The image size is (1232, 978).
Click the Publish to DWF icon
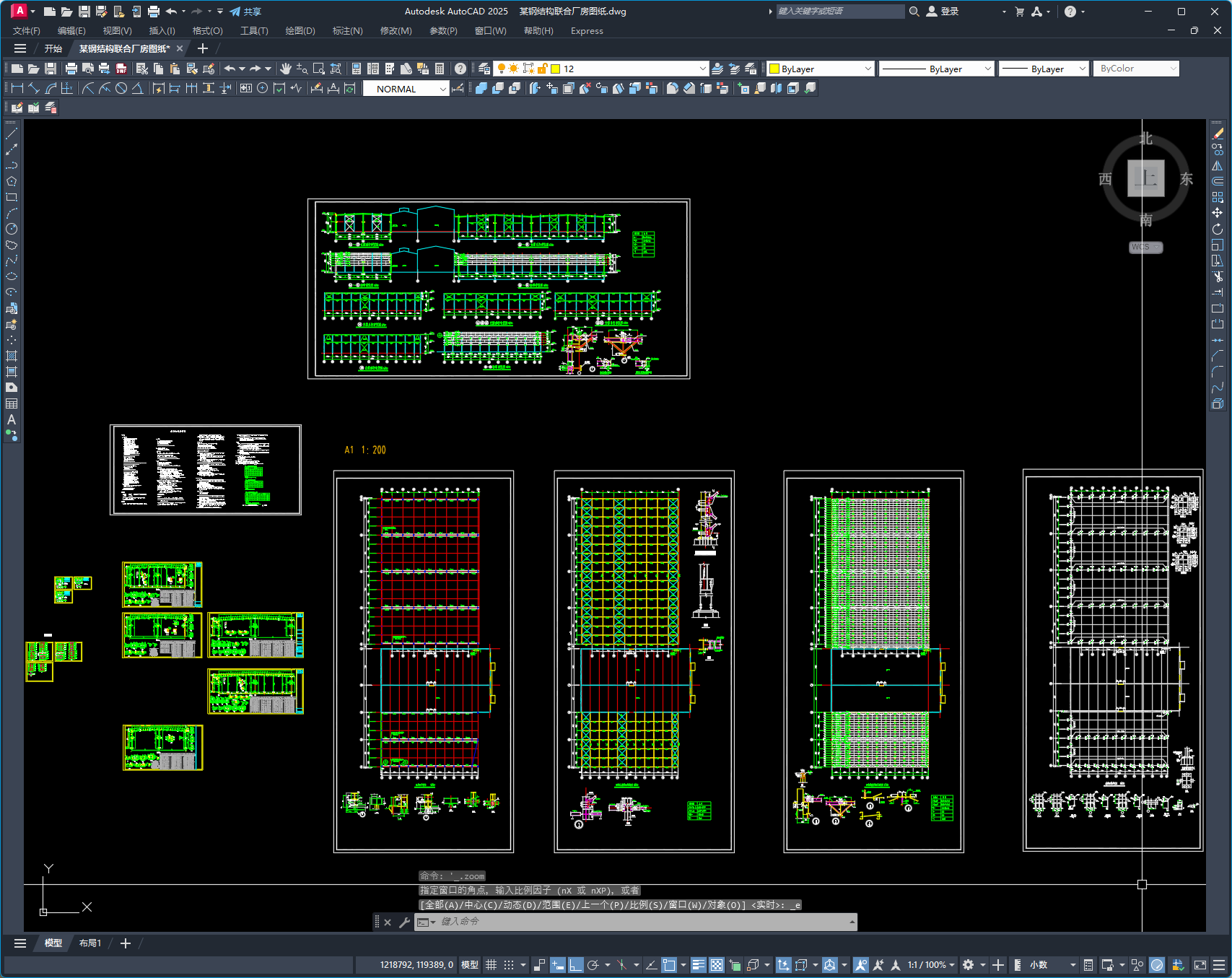point(121,69)
